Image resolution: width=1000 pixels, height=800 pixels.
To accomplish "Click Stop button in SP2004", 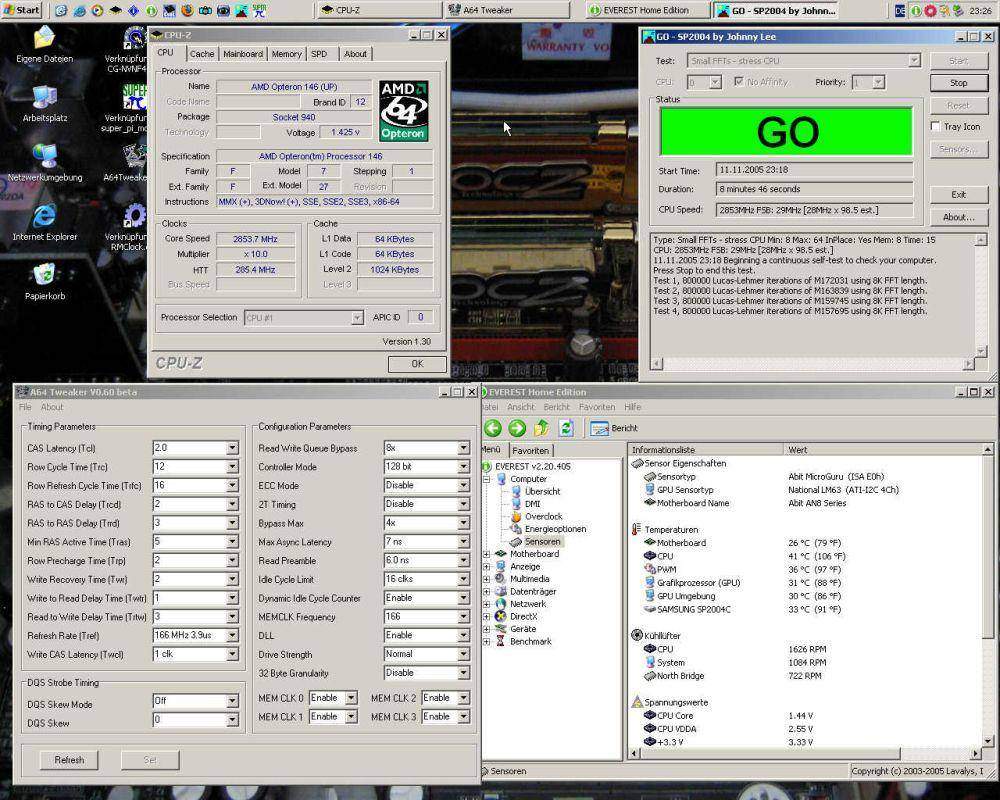I will pos(959,83).
